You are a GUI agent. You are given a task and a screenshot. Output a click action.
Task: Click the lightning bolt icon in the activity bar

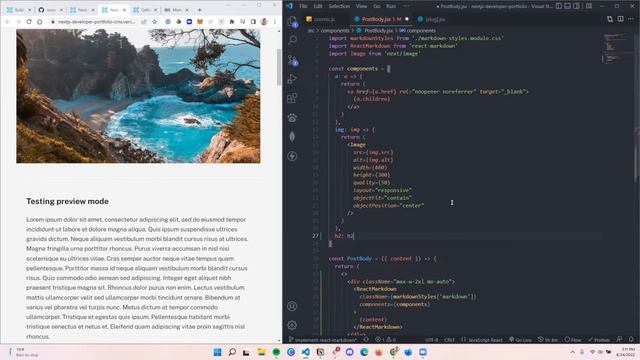pyautogui.click(x=292, y=156)
